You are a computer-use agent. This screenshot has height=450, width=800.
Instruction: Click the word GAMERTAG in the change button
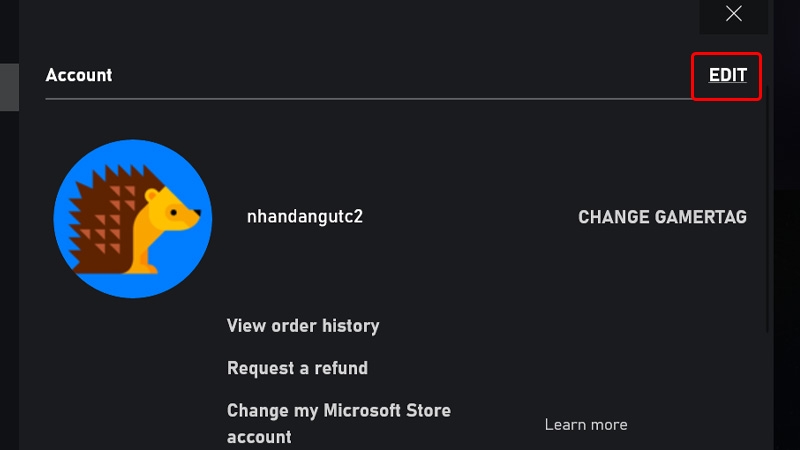pyautogui.click(x=698, y=217)
